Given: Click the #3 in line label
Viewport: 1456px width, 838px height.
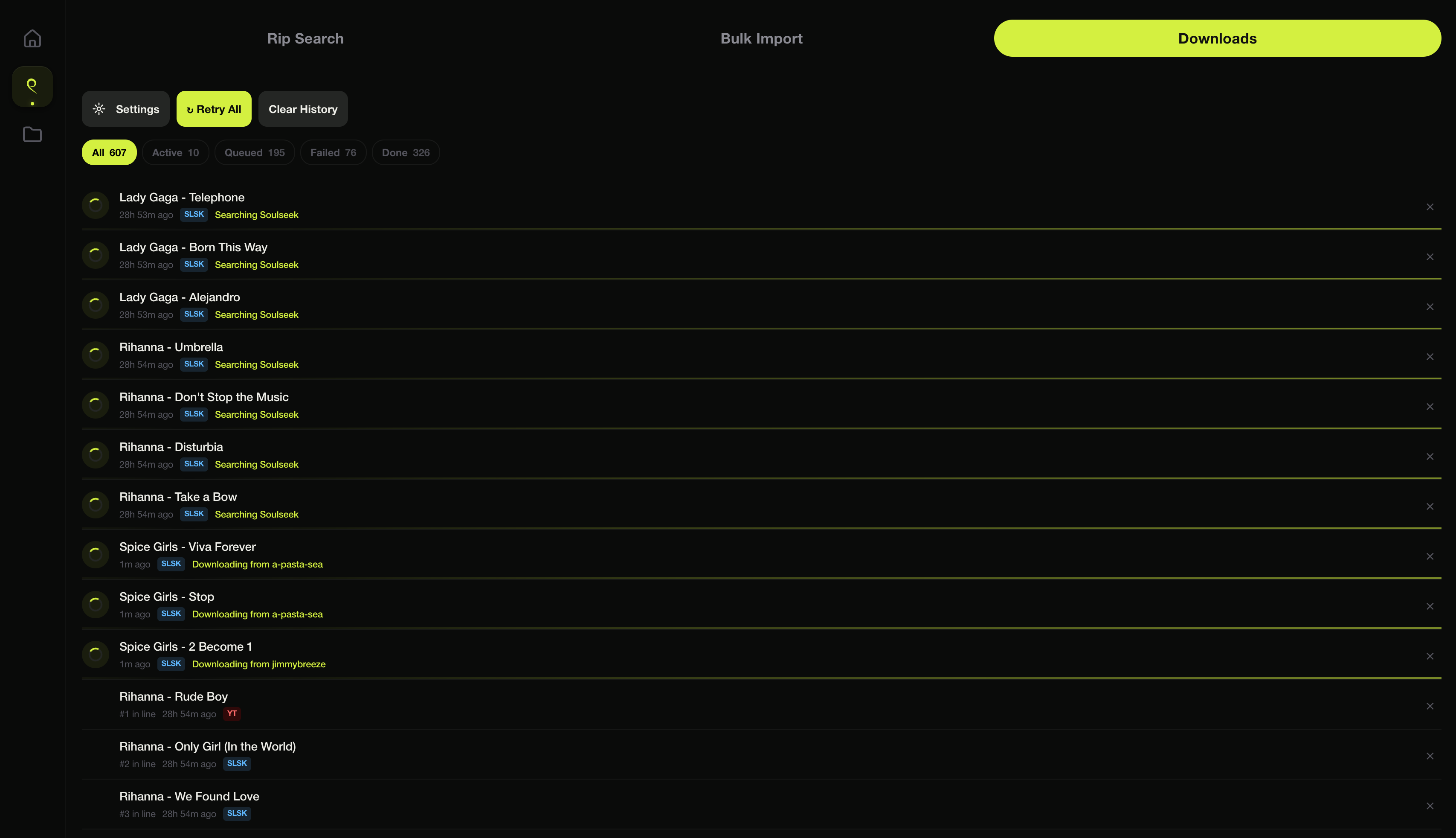Looking at the screenshot, I should pyautogui.click(x=137, y=814).
